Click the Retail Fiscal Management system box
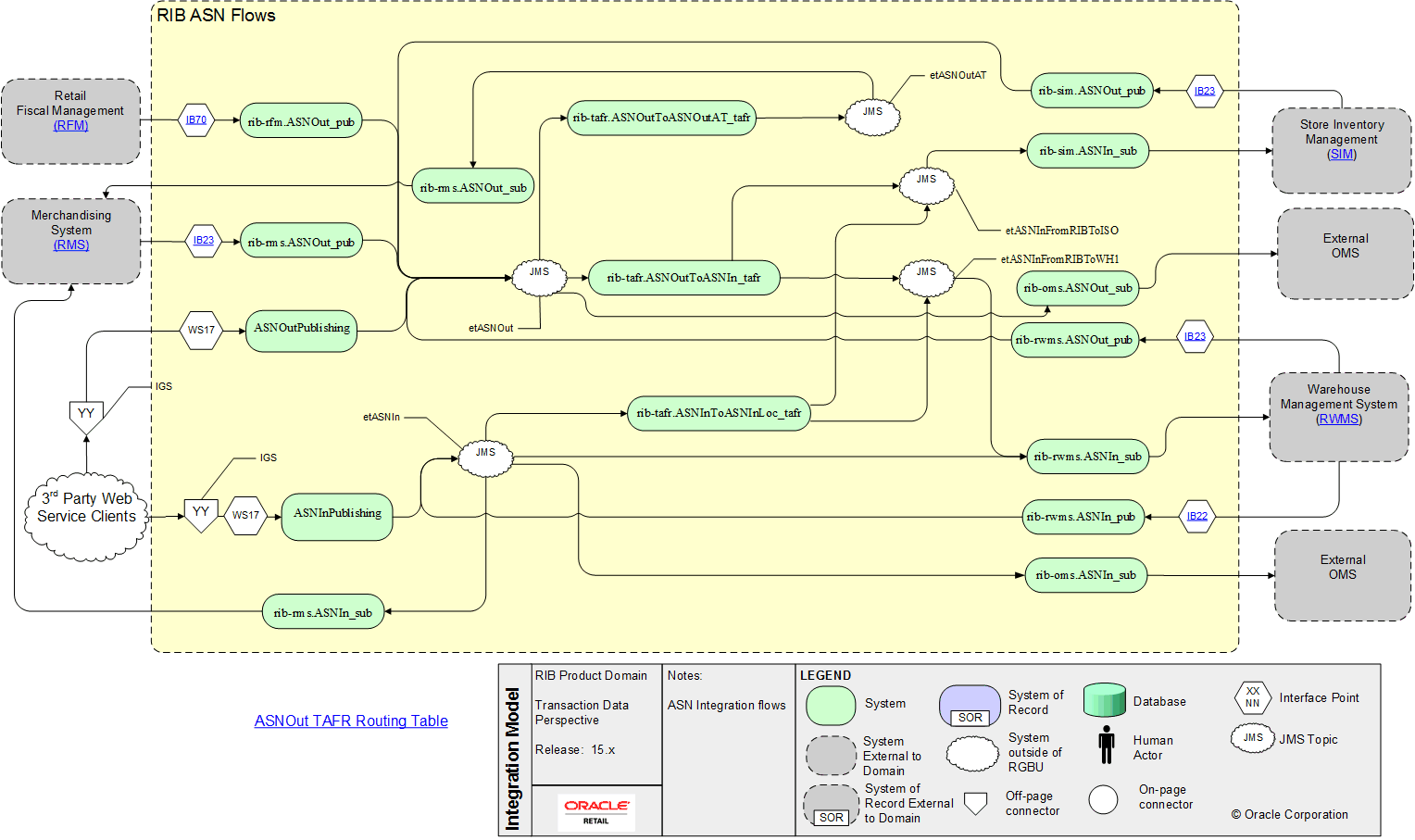 (x=70, y=121)
